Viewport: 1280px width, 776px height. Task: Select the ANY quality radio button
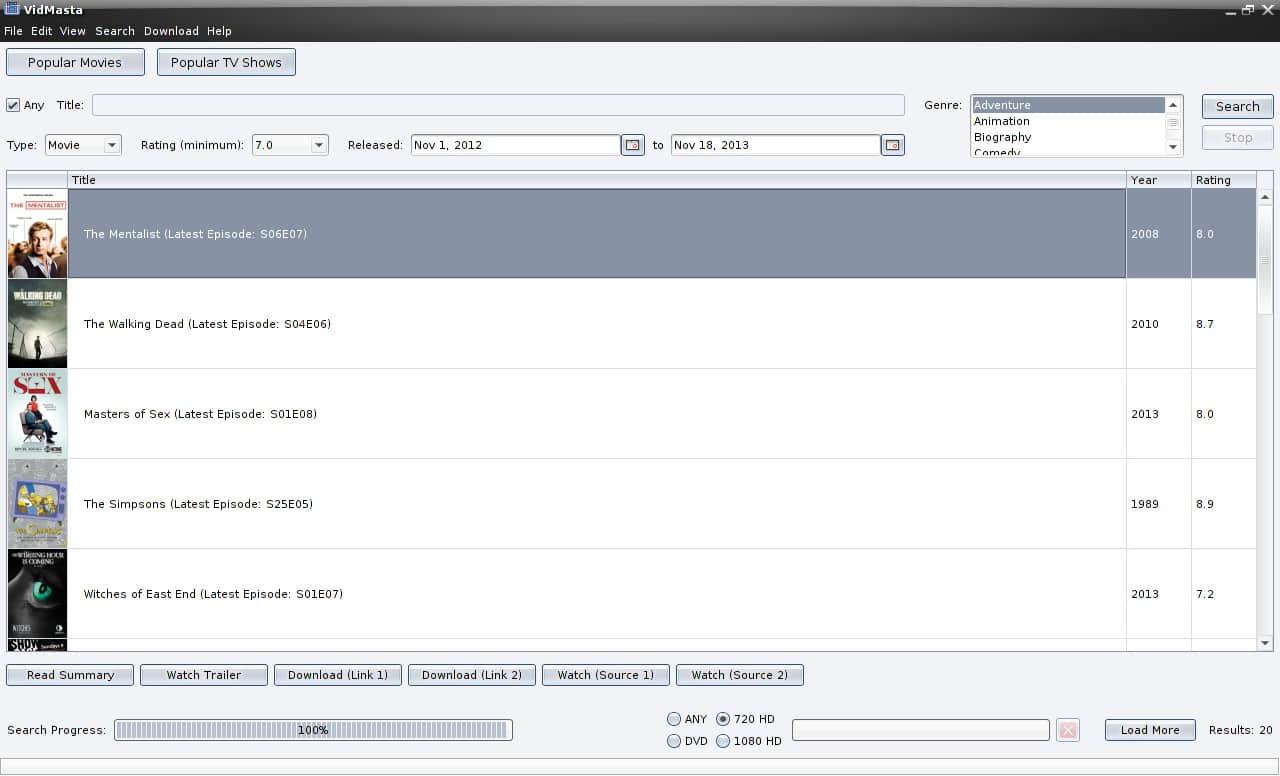(x=674, y=719)
